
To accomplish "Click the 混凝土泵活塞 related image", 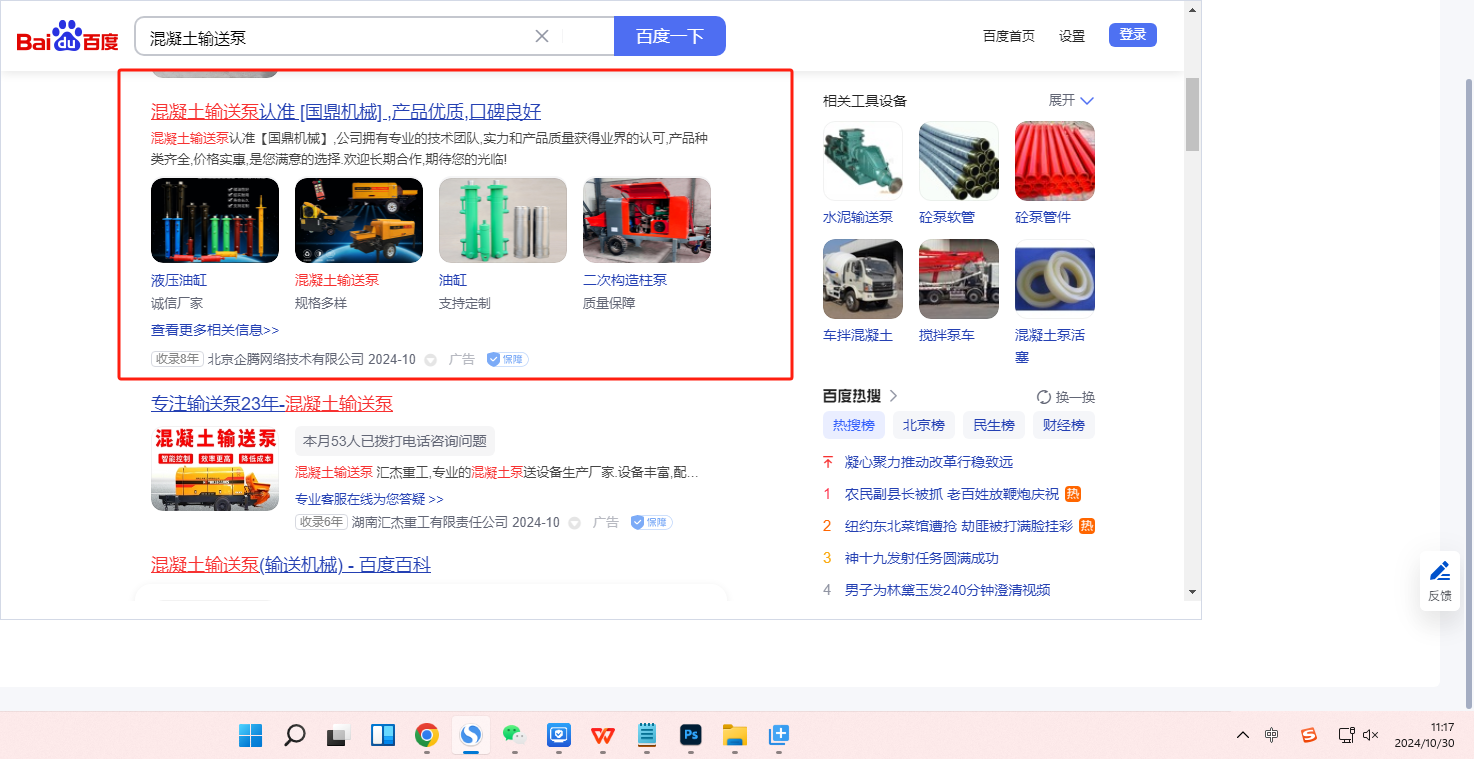I will (1055, 279).
